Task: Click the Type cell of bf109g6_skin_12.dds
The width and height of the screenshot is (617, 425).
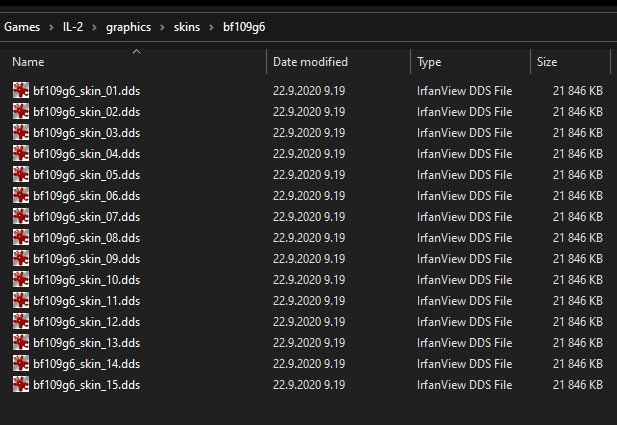Action: point(465,322)
